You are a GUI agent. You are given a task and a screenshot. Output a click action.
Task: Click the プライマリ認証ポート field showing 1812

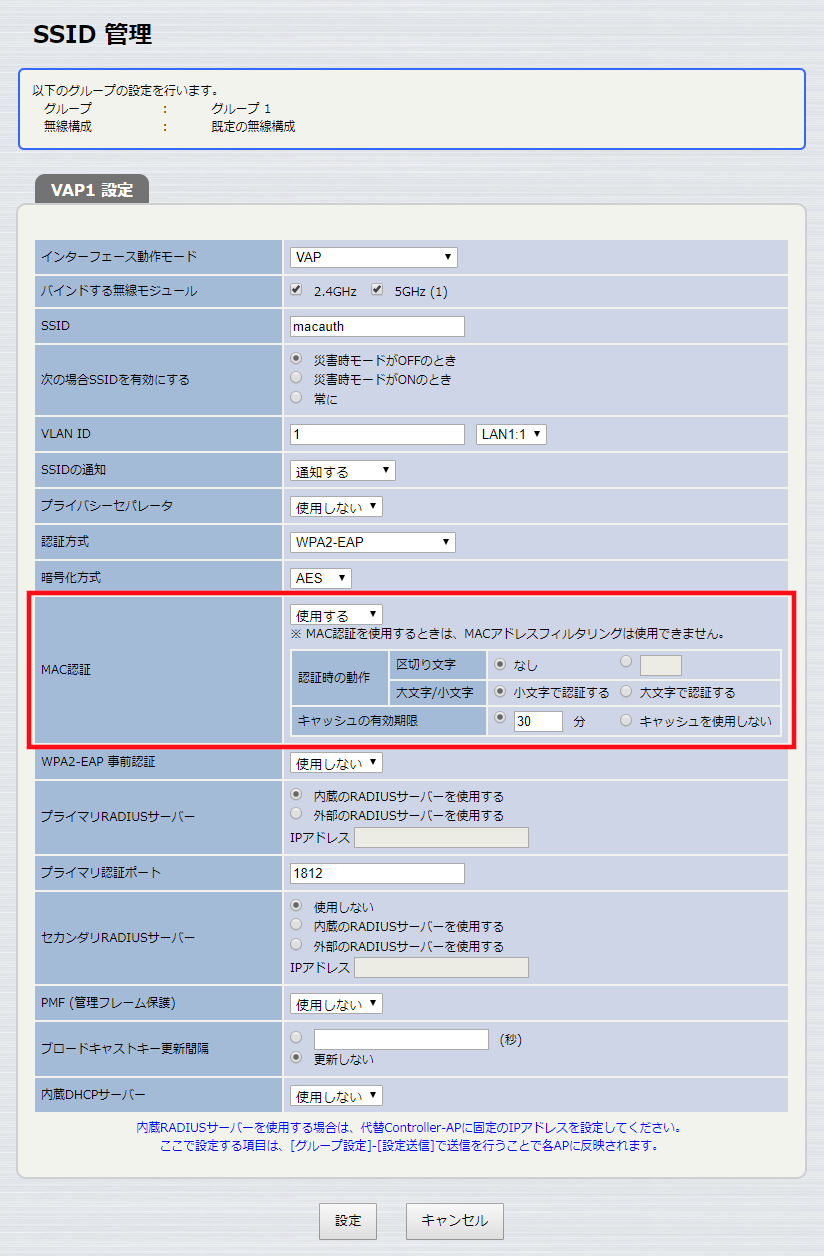[x=376, y=872]
